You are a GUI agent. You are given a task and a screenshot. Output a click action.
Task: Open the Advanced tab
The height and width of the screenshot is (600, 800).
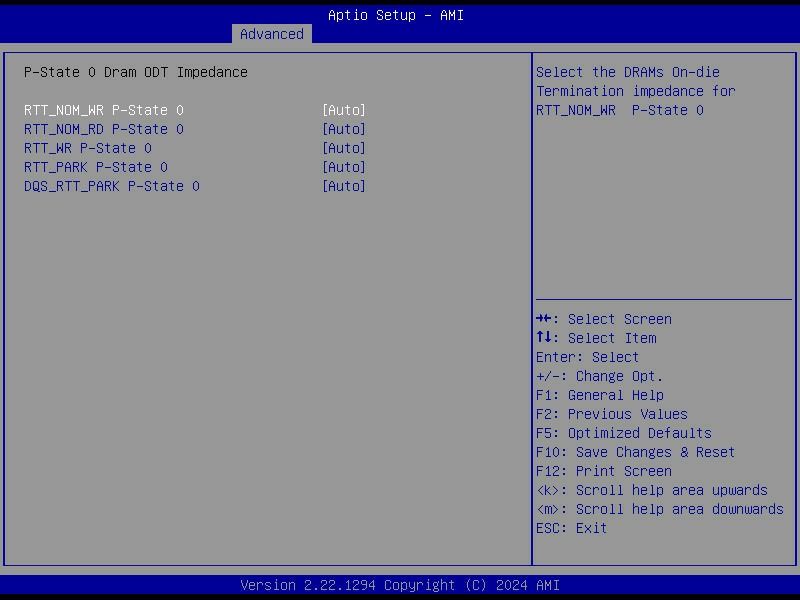point(271,34)
